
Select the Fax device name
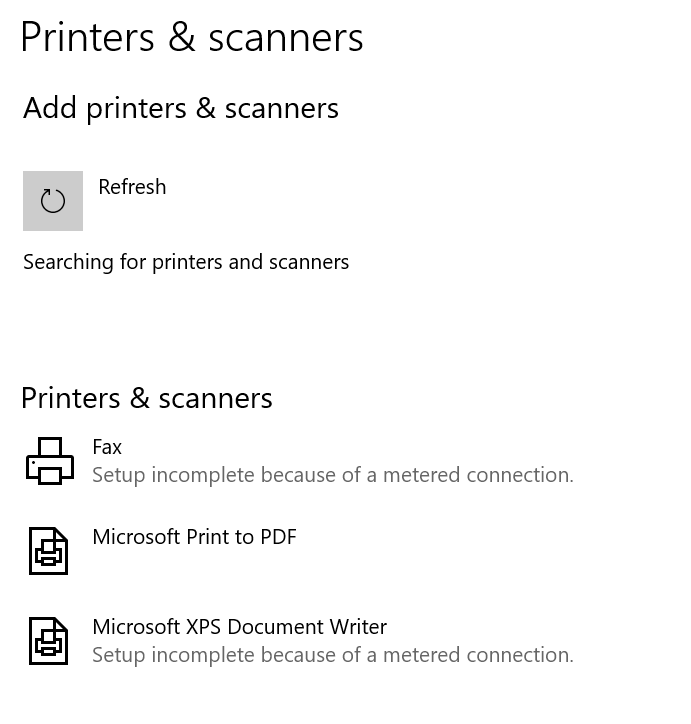coord(107,447)
